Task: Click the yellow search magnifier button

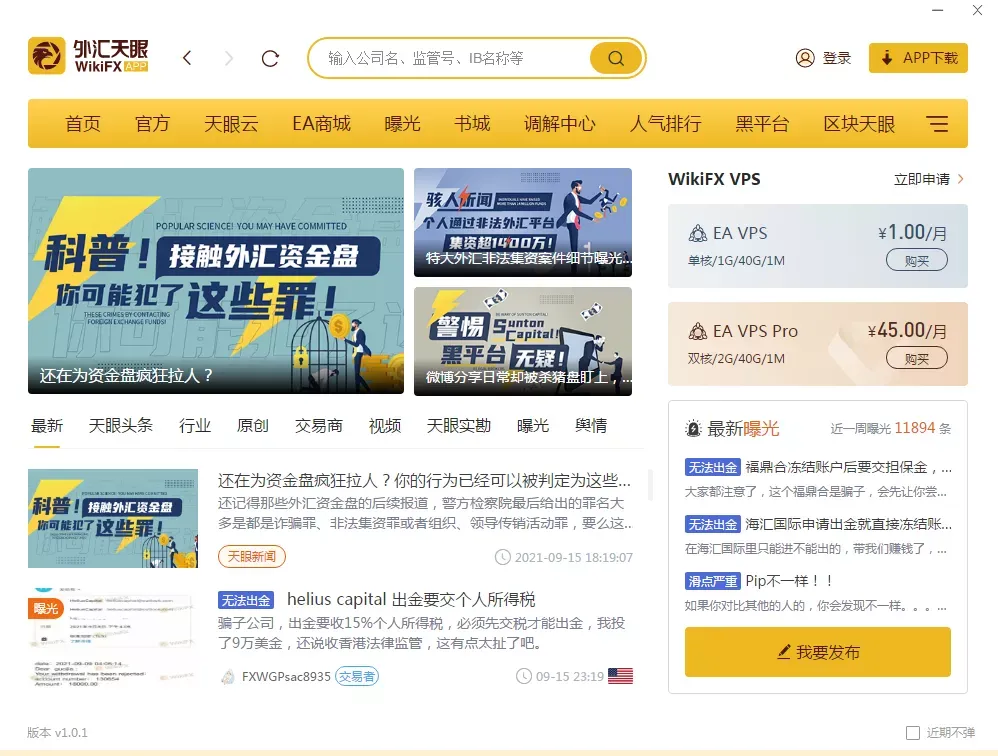Action: pos(615,58)
